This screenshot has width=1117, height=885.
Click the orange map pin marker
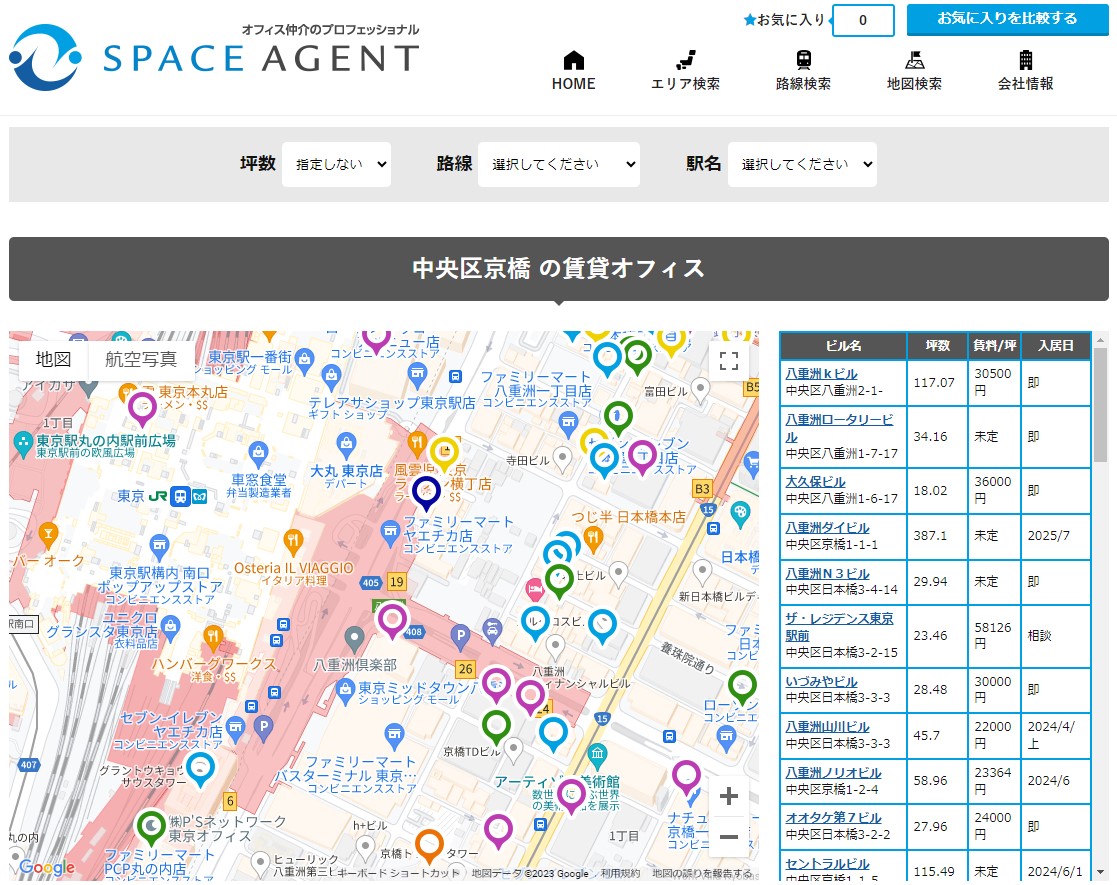point(429,844)
